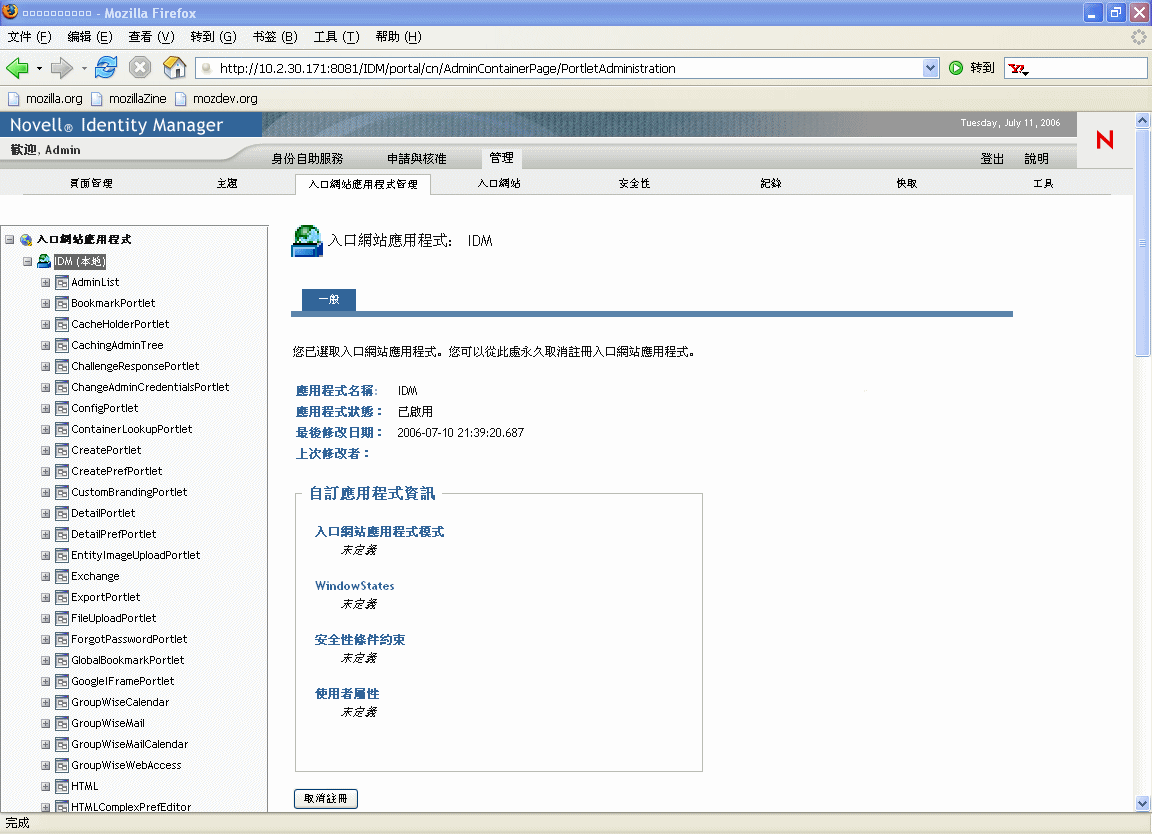Collapse the 入口網站應用程式 root node
Image resolution: width=1152 pixels, height=834 pixels.
10,240
